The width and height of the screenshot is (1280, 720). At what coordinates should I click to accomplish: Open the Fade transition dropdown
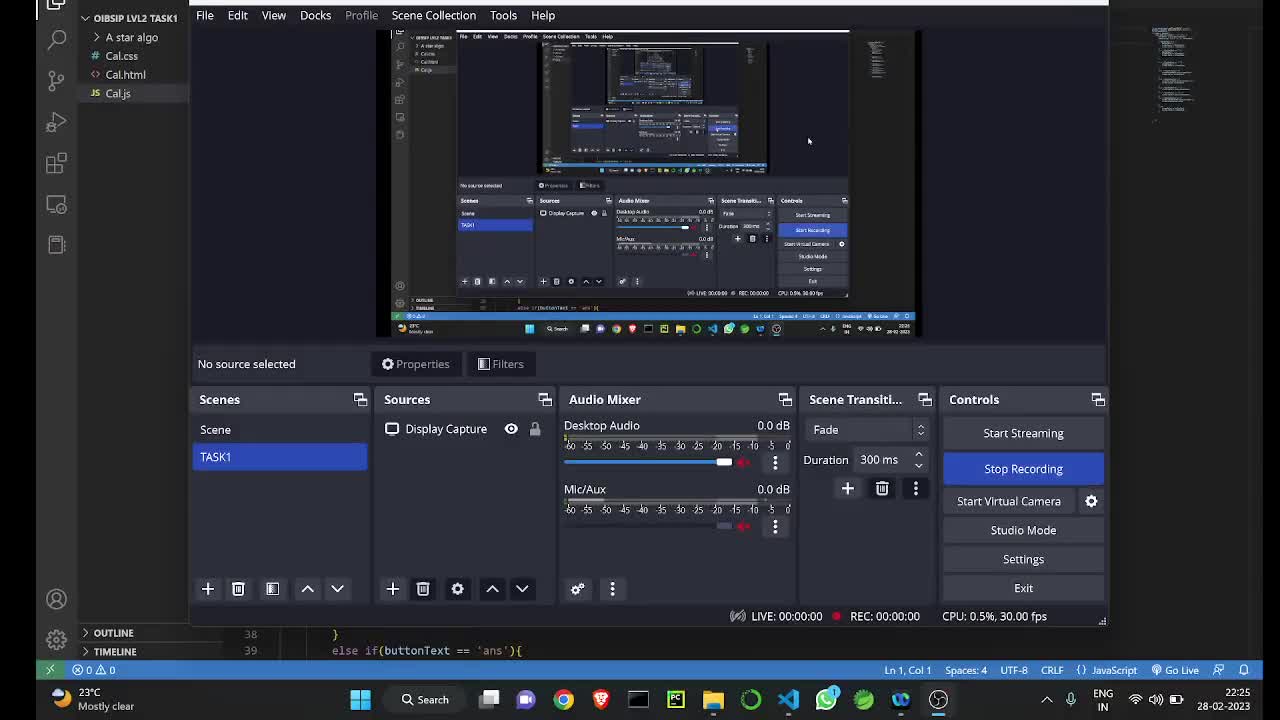[x=865, y=430]
